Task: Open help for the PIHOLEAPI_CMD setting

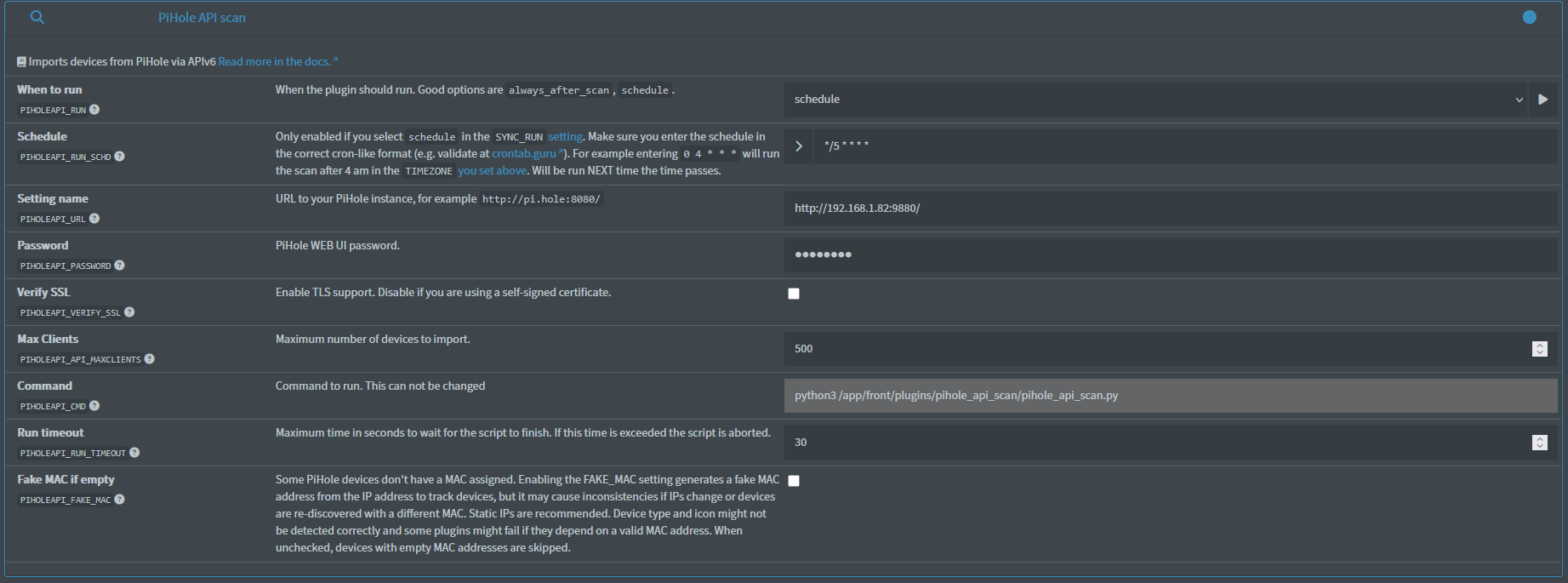Action: pos(94,406)
